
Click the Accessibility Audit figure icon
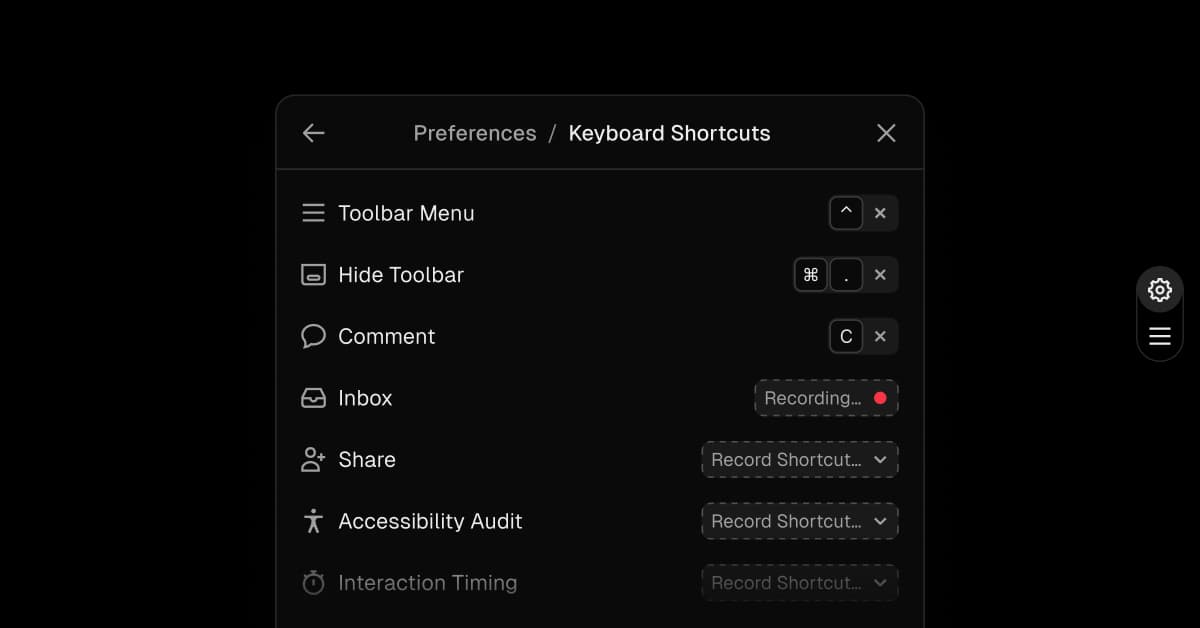(313, 521)
